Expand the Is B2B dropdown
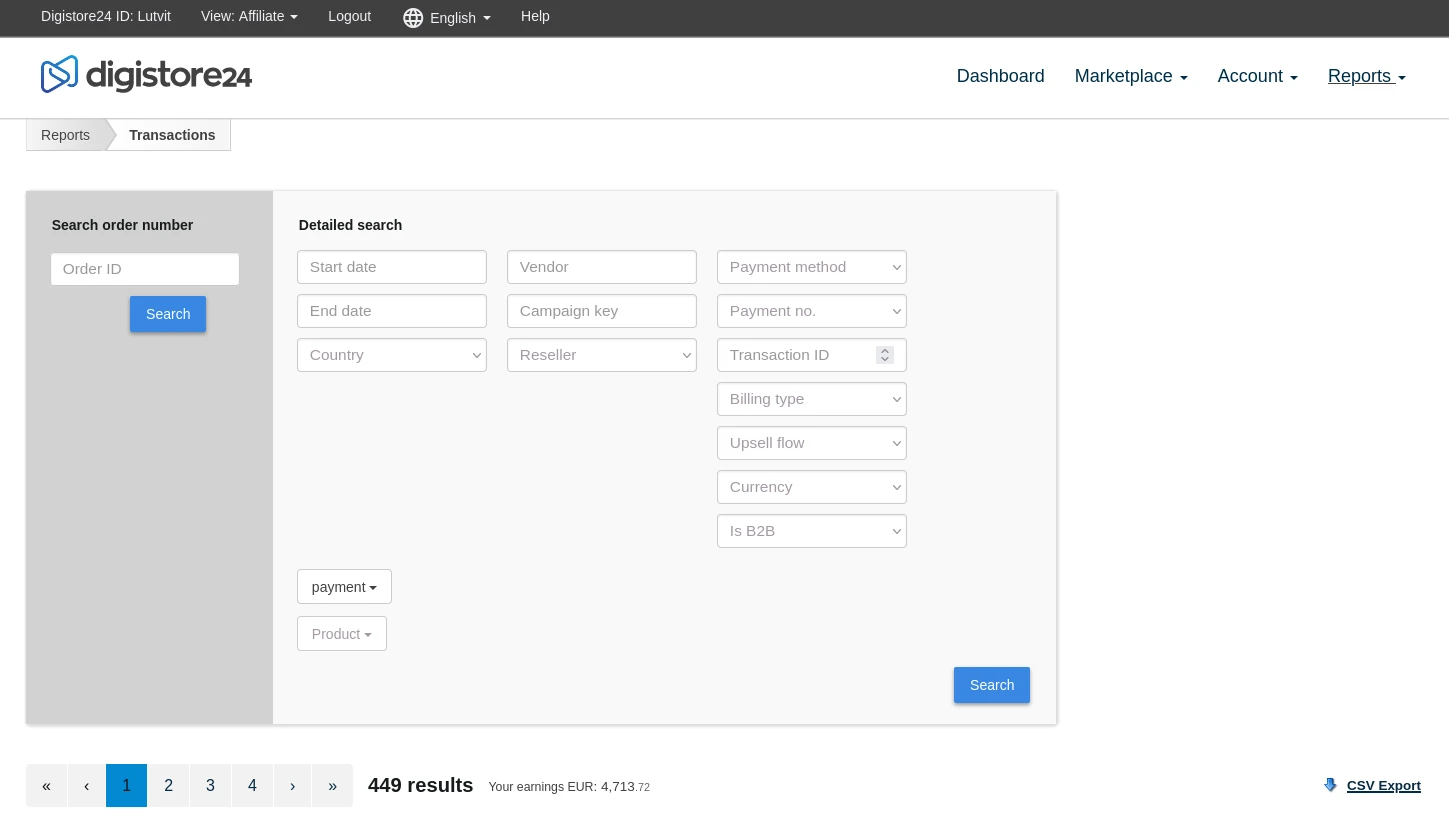Viewport: 1449px width, 813px height. (x=811, y=531)
